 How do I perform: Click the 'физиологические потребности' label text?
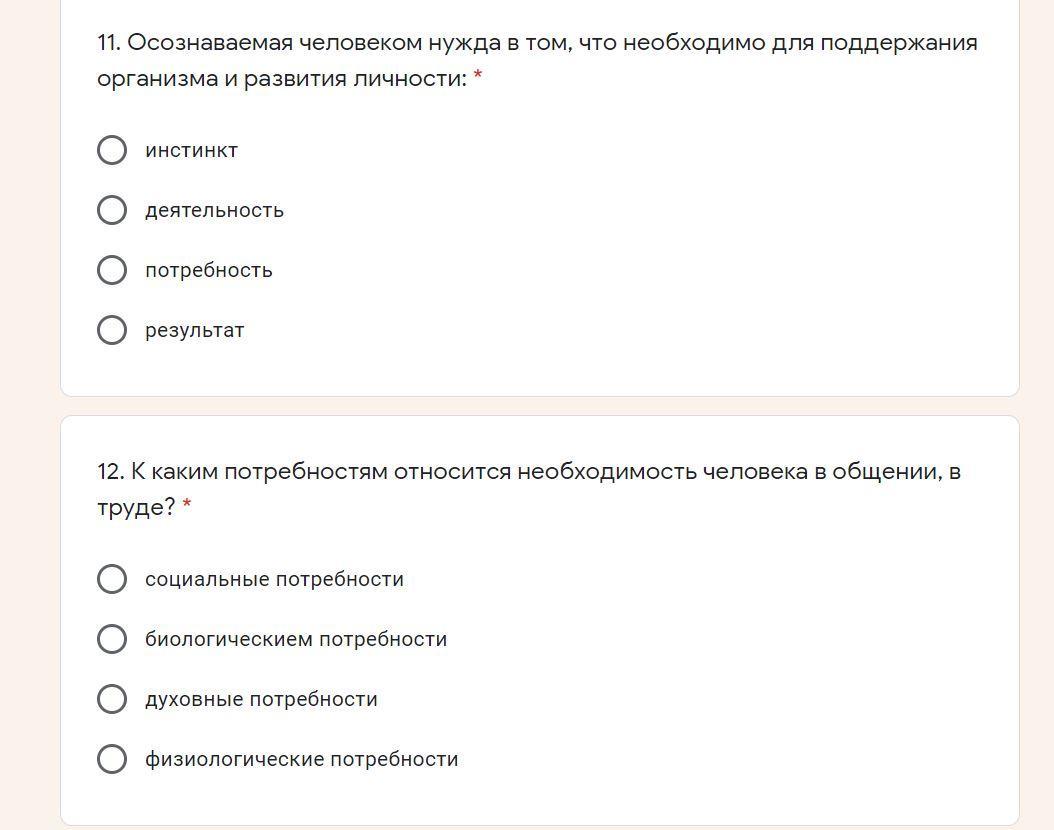(301, 759)
